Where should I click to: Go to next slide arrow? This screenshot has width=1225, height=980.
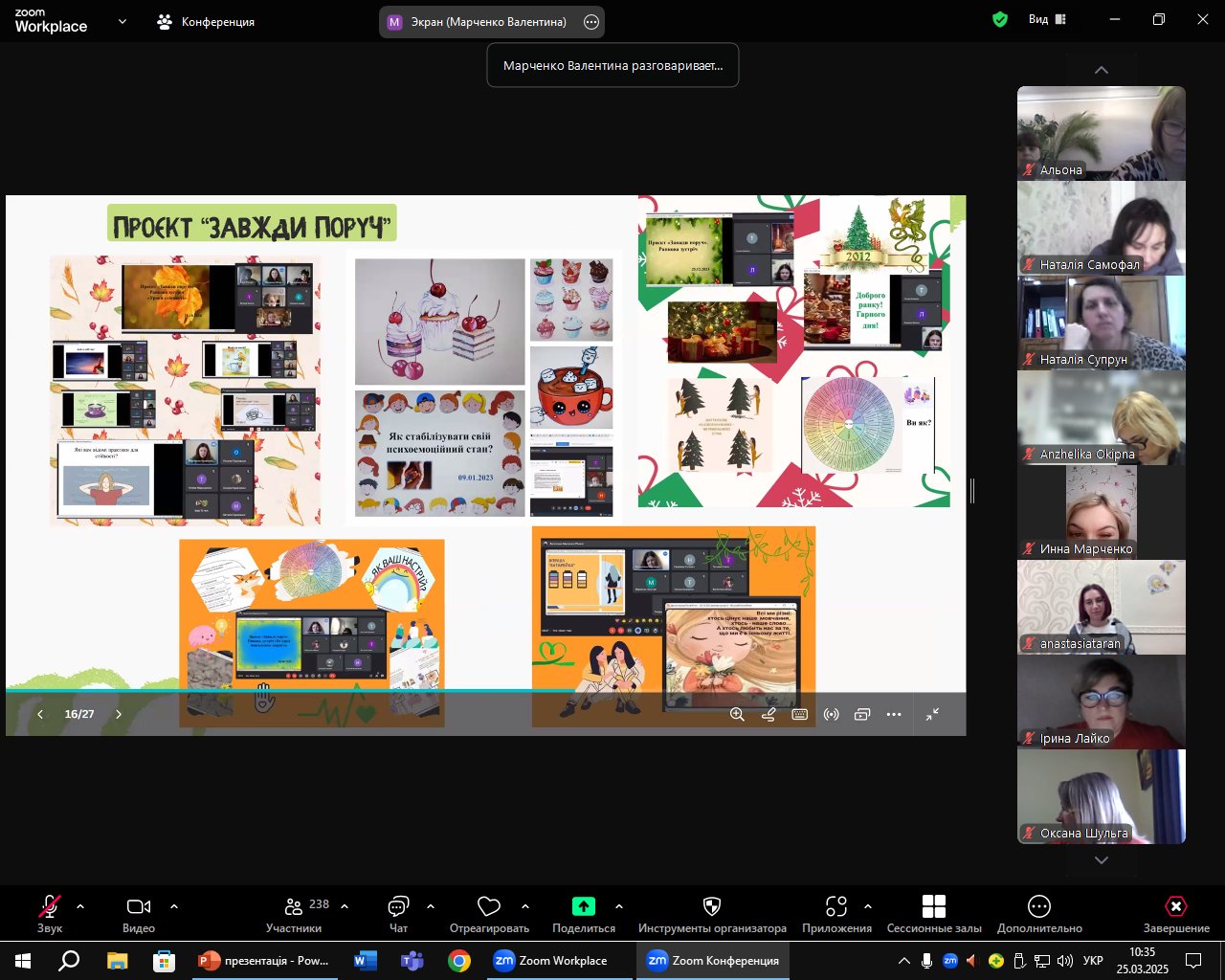(x=119, y=714)
